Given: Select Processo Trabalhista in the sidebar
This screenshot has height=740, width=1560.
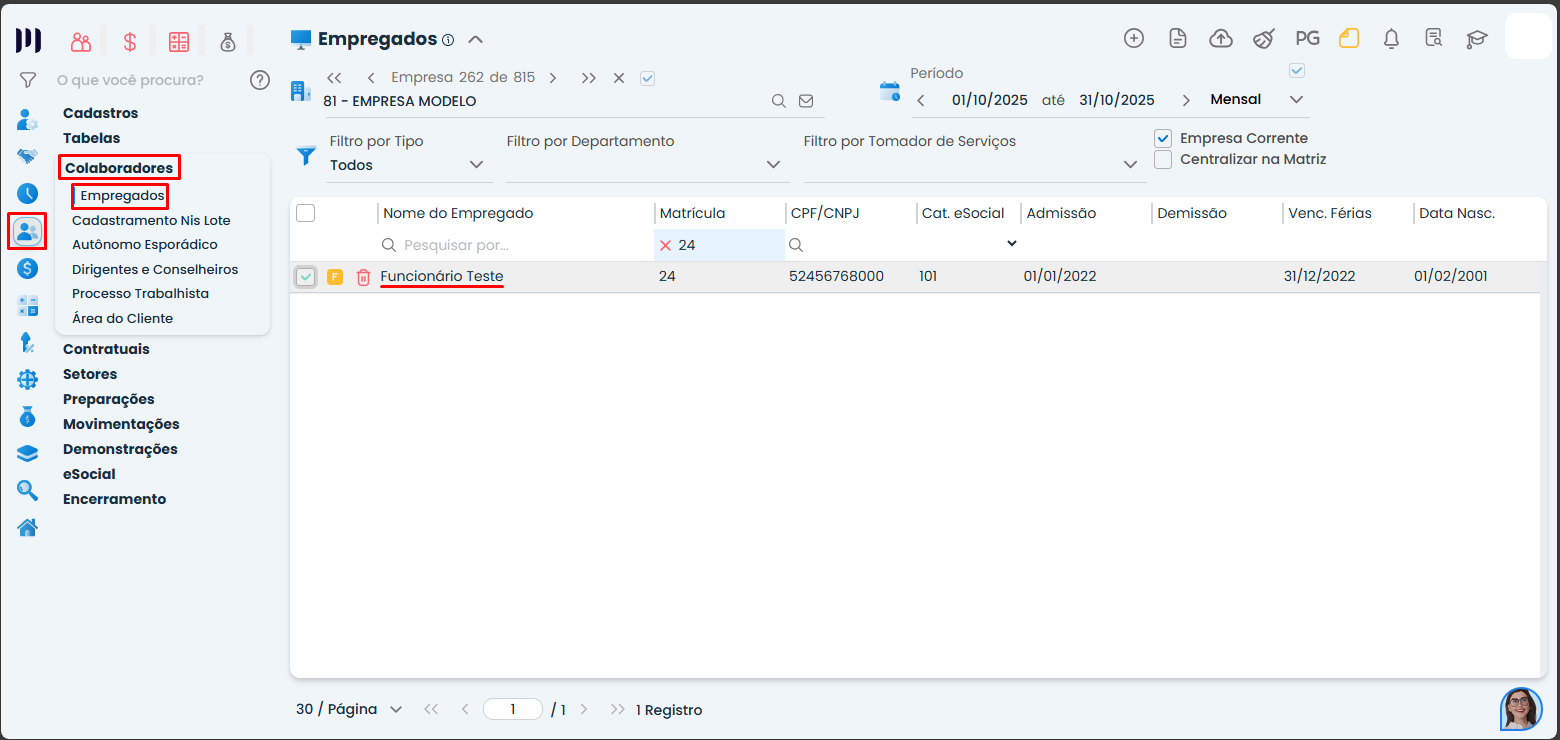Looking at the screenshot, I should [140, 294].
